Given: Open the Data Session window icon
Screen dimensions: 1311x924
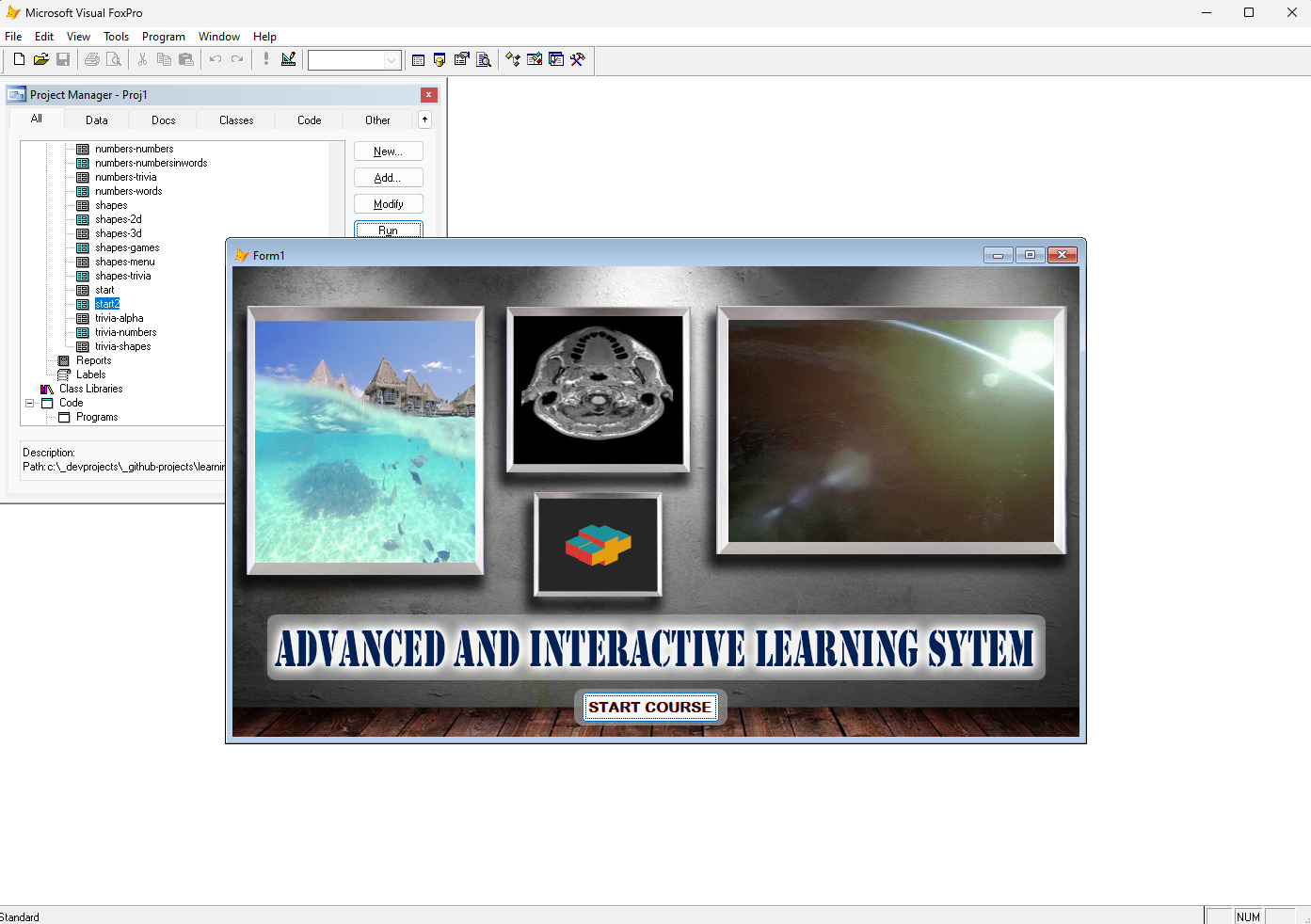Looking at the screenshot, I should click(x=440, y=59).
